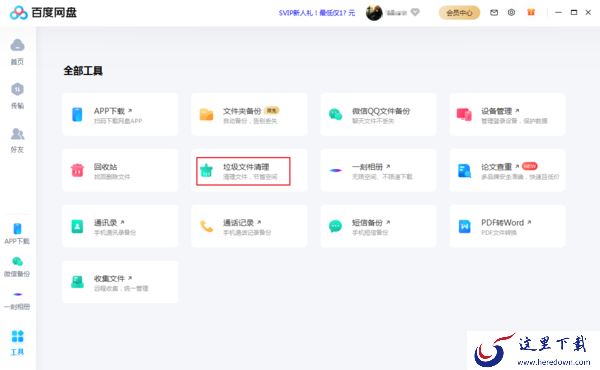Open the APP下载 tool card
Screen dimensions: 600x370
(x=120, y=114)
